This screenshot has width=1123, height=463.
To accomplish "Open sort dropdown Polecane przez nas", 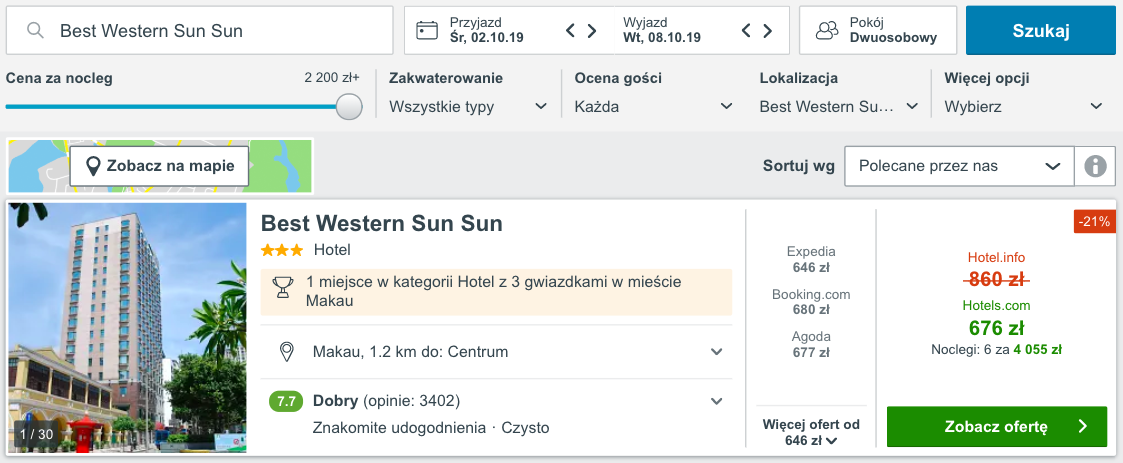I will (x=958, y=166).
